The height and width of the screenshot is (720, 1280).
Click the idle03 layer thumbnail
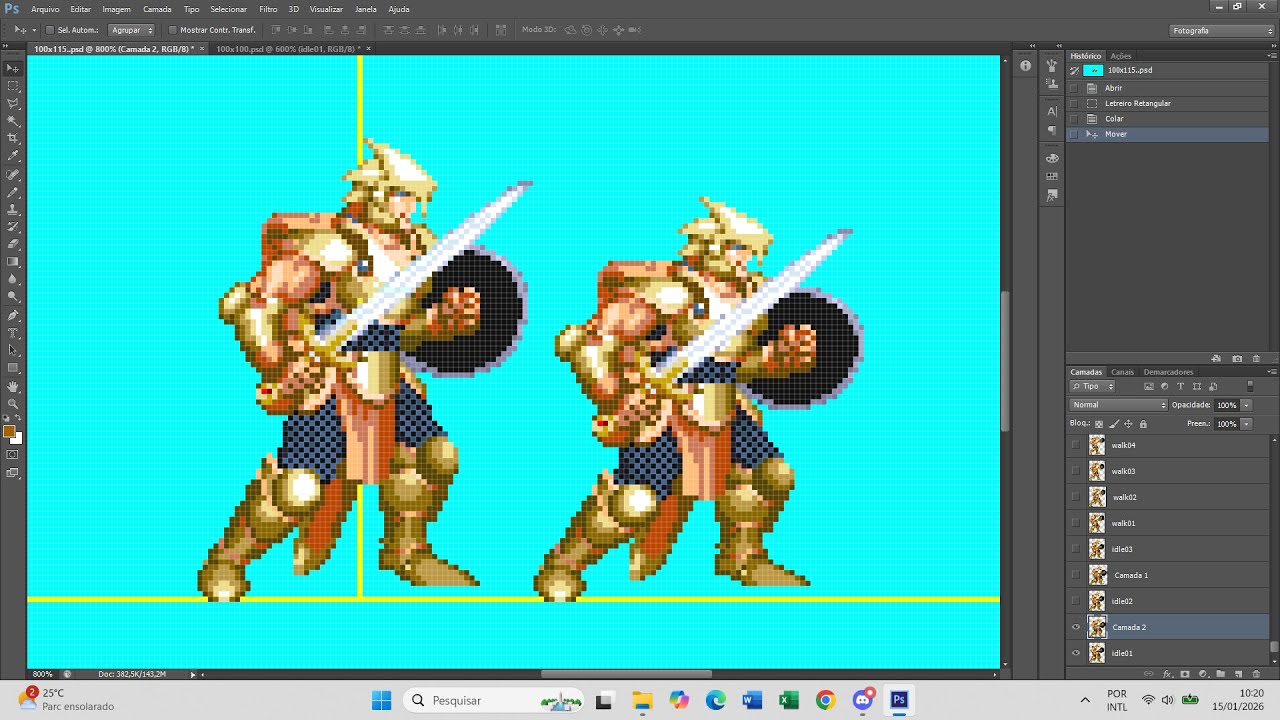pos(1097,549)
